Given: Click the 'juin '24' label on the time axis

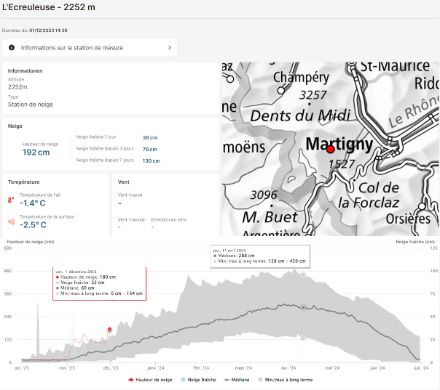Looking at the screenshot, I should (377, 368).
